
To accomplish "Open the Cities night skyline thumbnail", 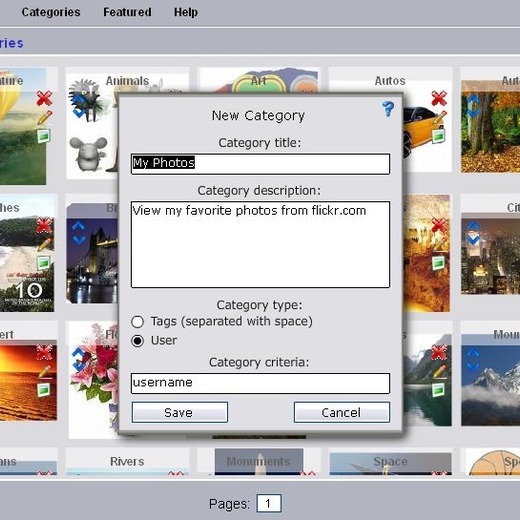I will (490, 257).
